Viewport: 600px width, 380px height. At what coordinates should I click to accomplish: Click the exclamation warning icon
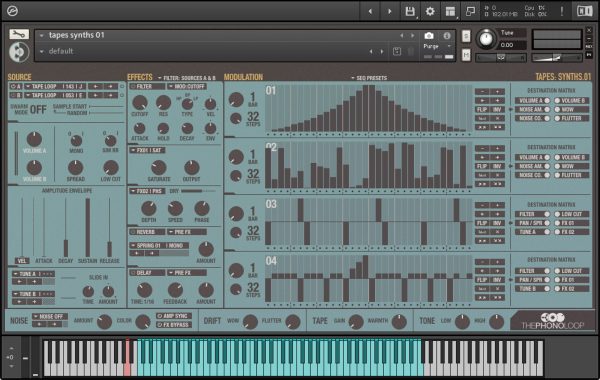tap(562, 11)
